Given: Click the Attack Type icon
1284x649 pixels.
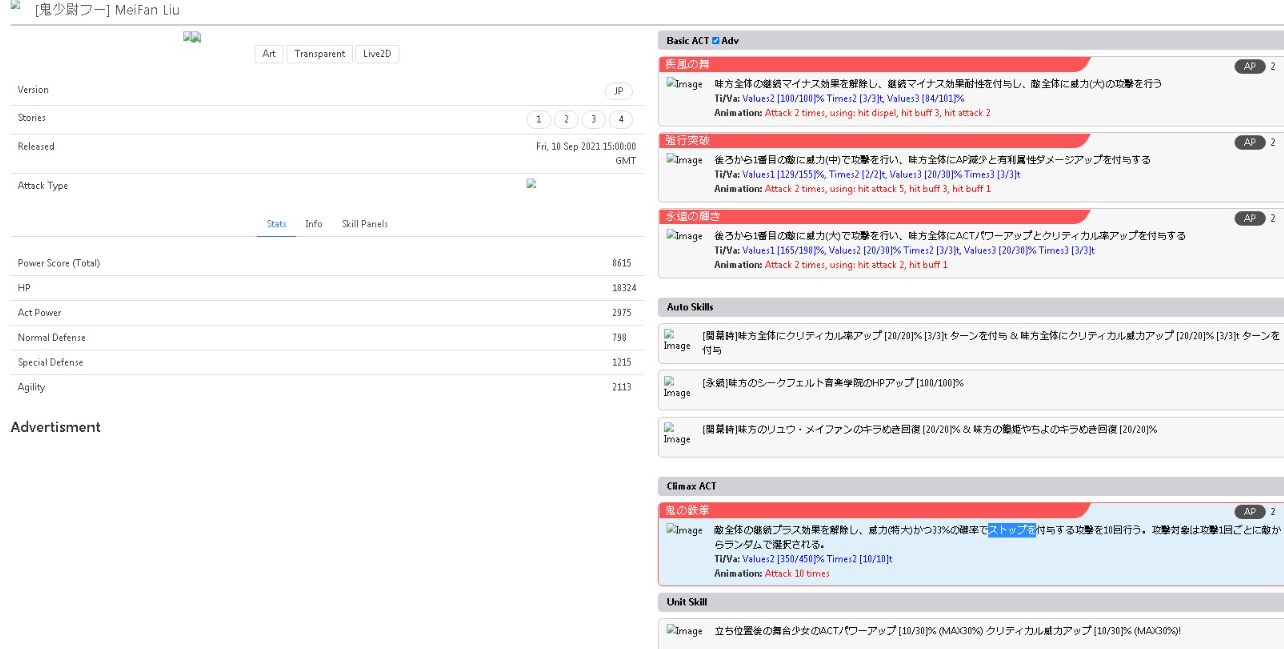Looking at the screenshot, I should (532, 184).
